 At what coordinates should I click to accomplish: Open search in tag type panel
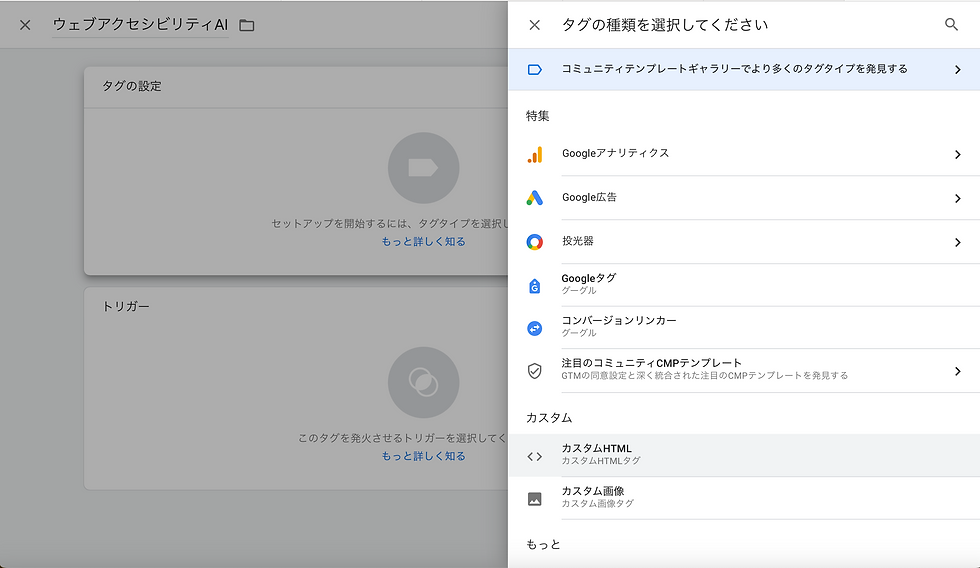click(x=951, y=24)
